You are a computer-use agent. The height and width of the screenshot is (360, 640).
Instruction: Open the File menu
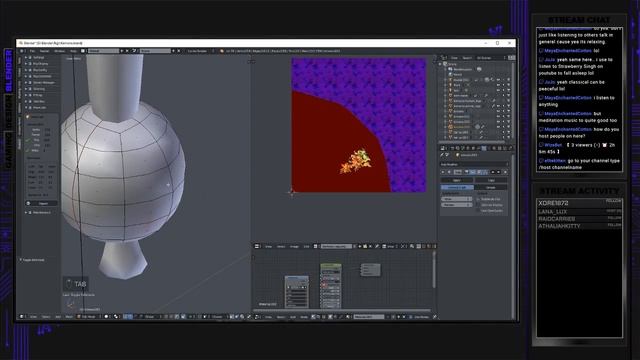tap(32, 51)
